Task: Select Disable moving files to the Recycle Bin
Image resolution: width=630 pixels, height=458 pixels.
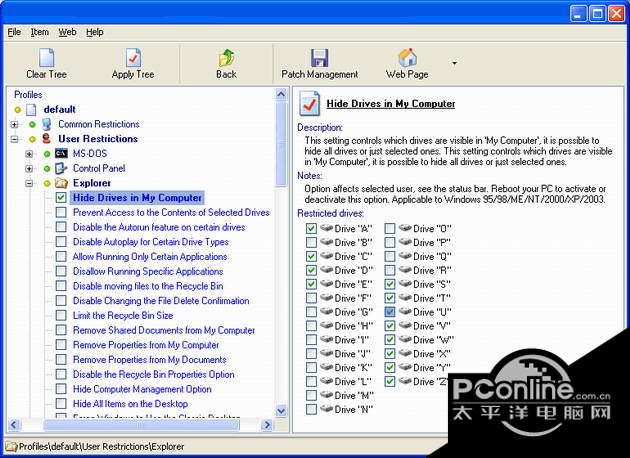Action: tap(148, 286)
